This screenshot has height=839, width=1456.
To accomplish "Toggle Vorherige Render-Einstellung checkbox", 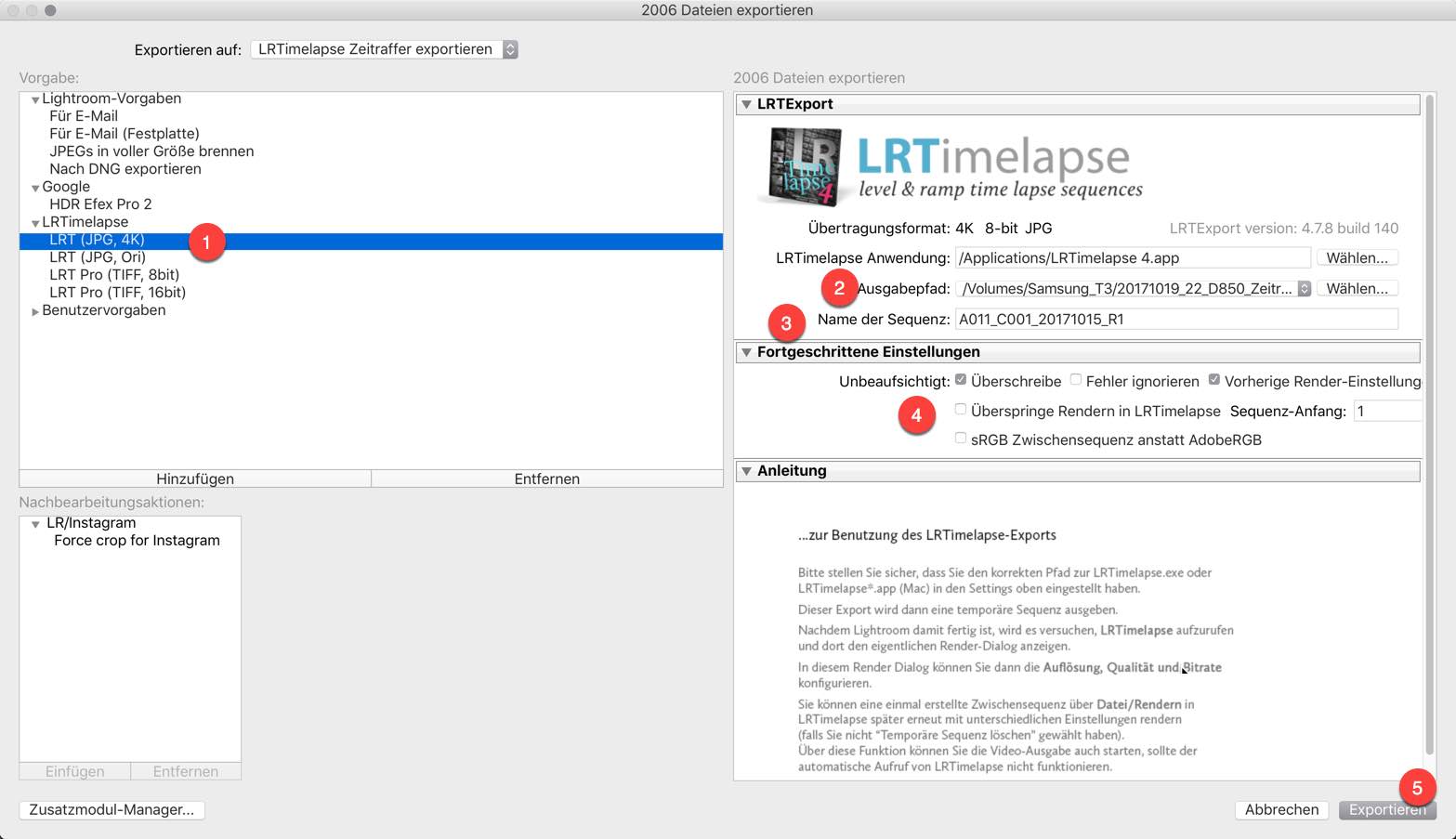I will coord(1213,380).
